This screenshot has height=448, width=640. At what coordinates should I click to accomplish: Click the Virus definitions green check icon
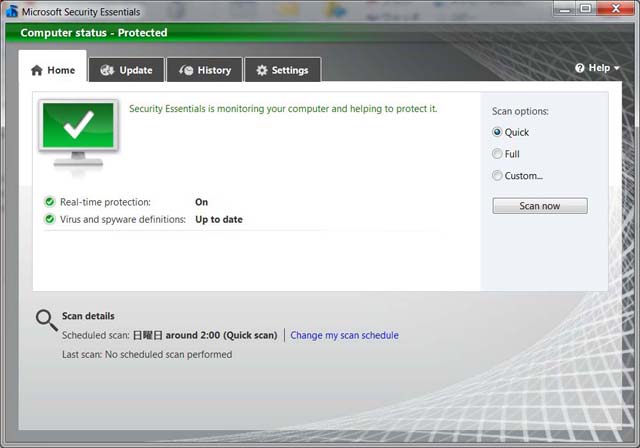tap(50, 219)
